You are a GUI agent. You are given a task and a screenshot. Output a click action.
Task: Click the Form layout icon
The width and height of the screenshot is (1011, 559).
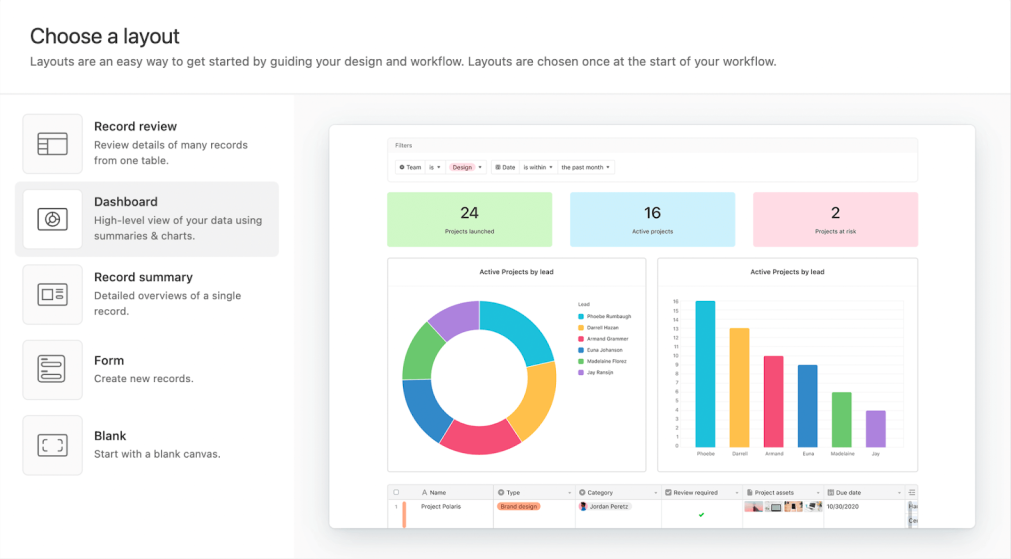point(52,369)
